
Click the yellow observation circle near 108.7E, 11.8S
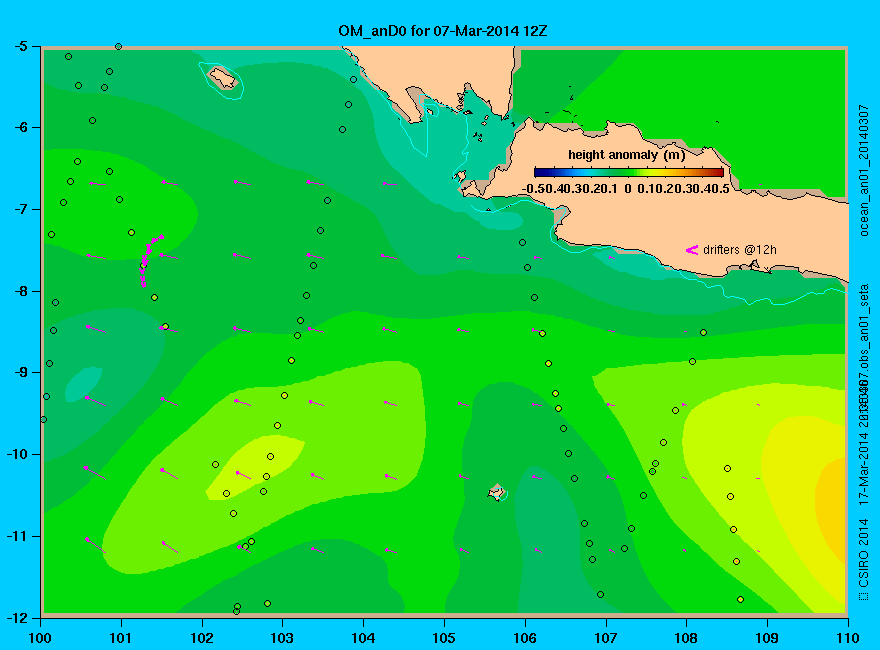pyautogui.click(x=740, y=599)
